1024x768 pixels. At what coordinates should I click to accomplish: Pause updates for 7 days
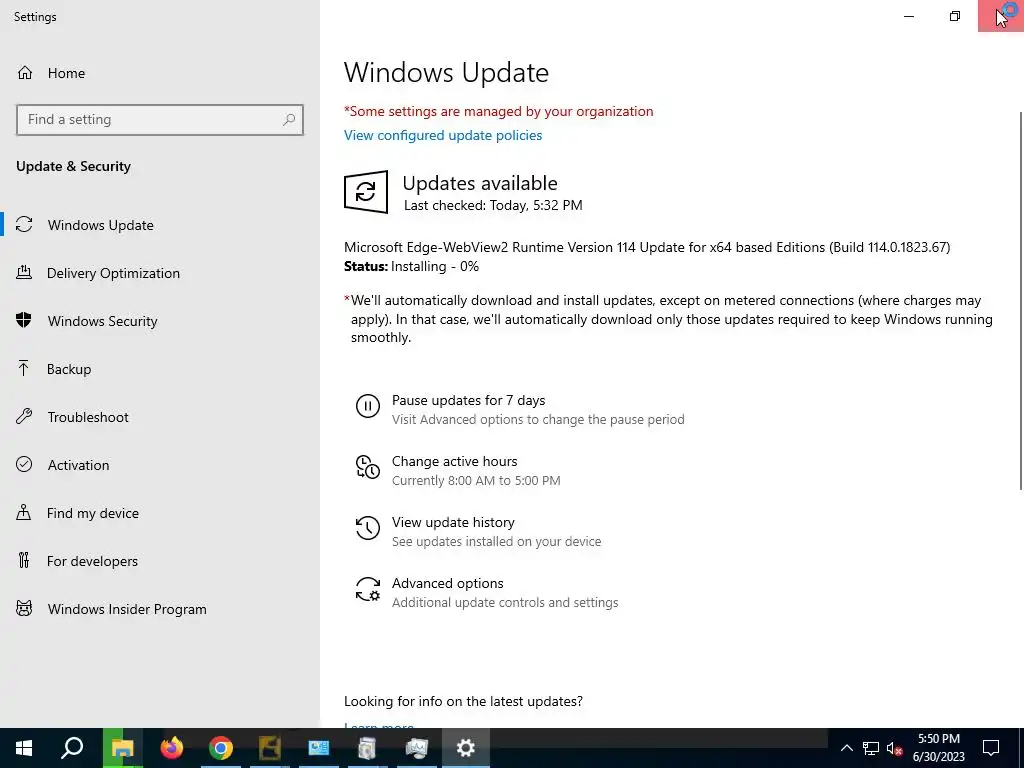(x=468, y=400)
